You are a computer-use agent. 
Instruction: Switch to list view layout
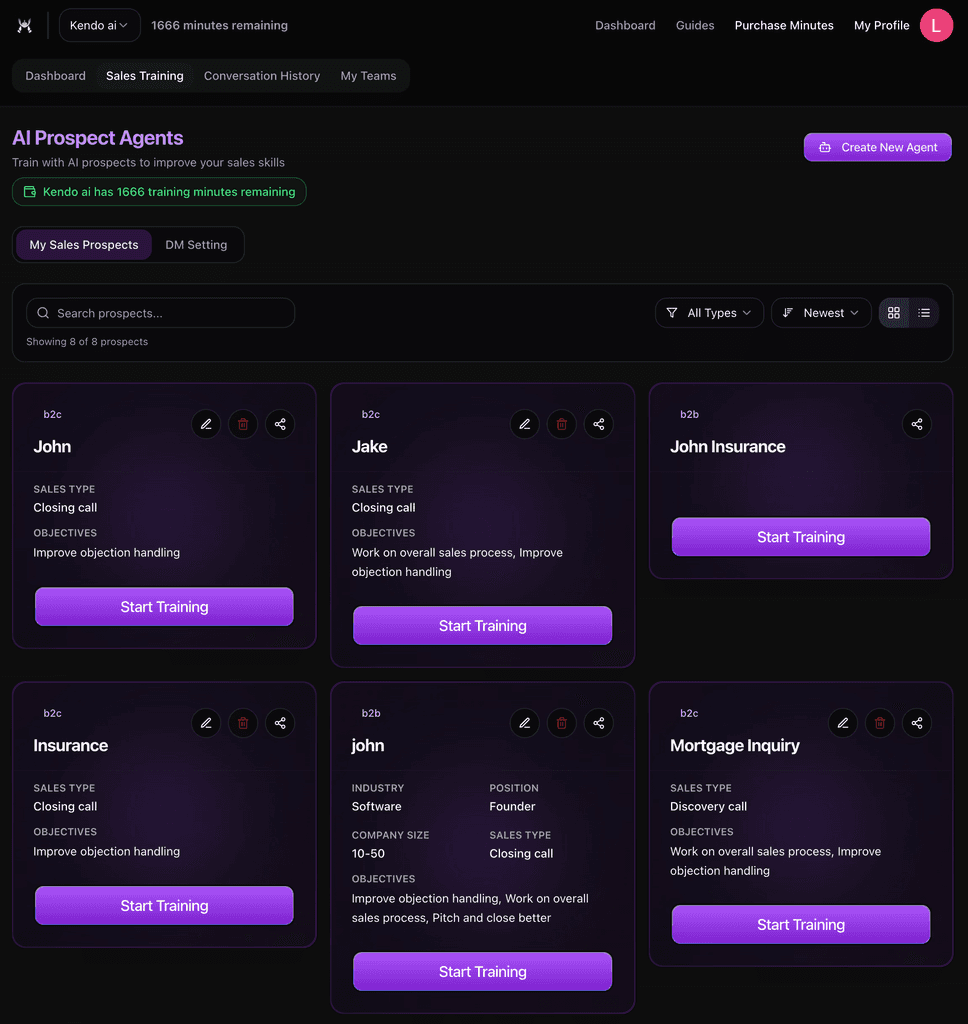coord(924,313)
